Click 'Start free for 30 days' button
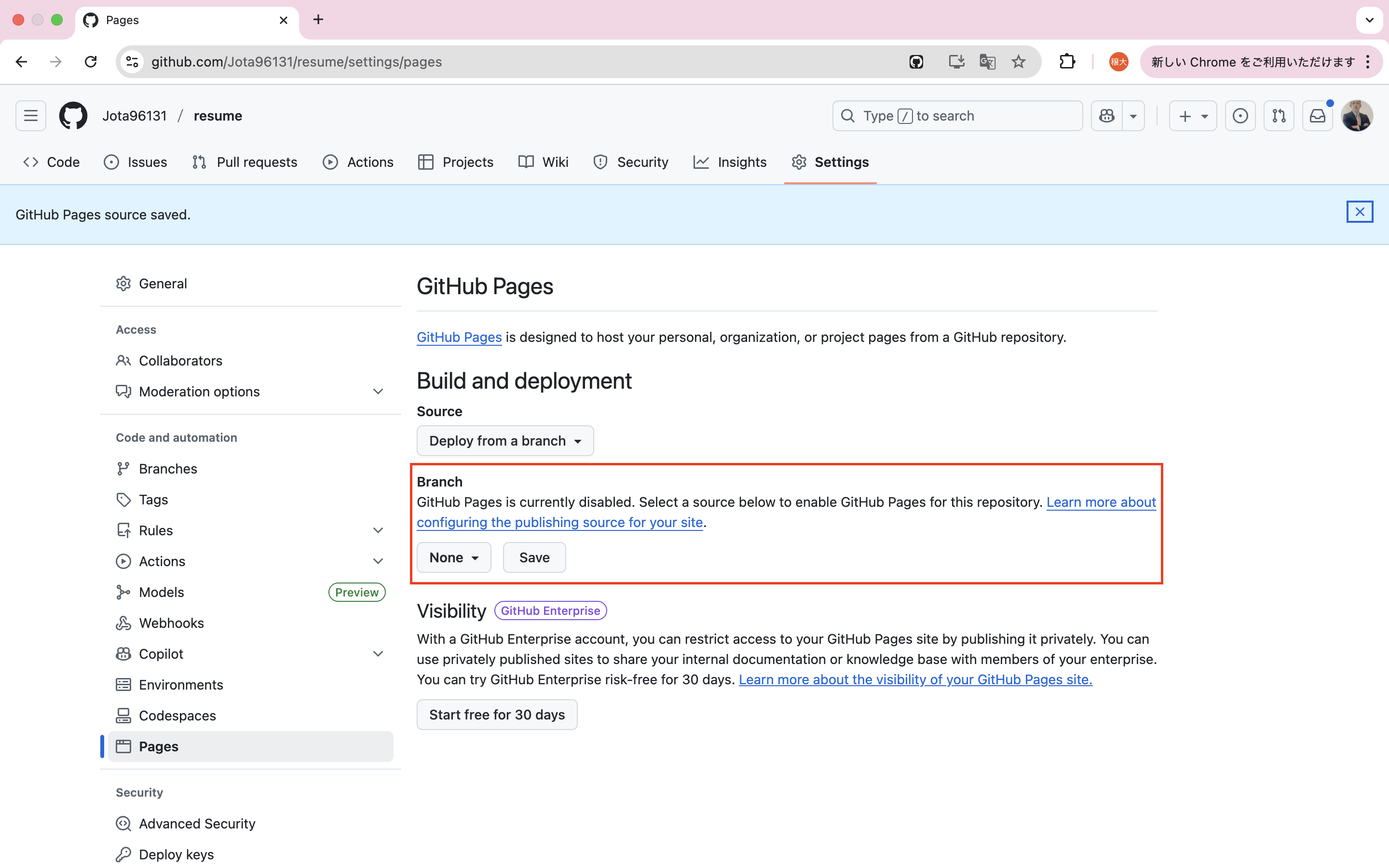The width and height of the screenshot is (1389, 868). [x=496, y=714]
